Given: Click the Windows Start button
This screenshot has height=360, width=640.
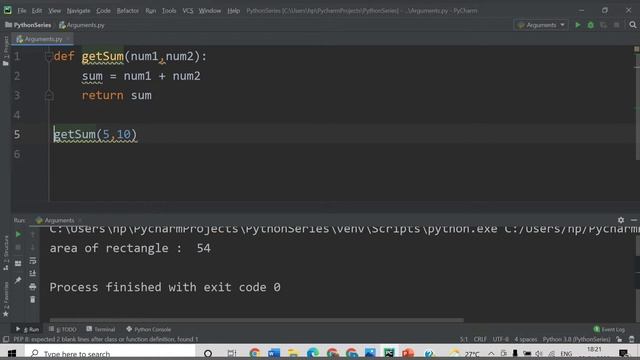Looking at the screenshot, I should (12, 353).
